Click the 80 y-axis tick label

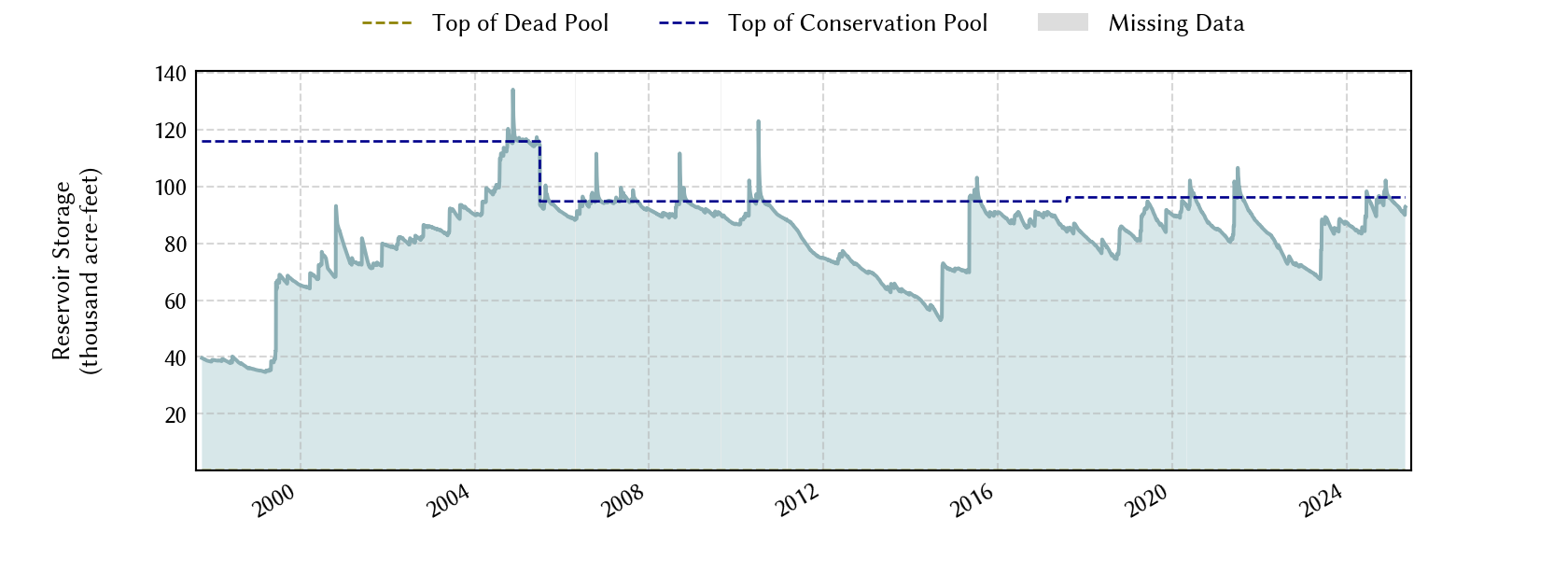pos(175,245)
